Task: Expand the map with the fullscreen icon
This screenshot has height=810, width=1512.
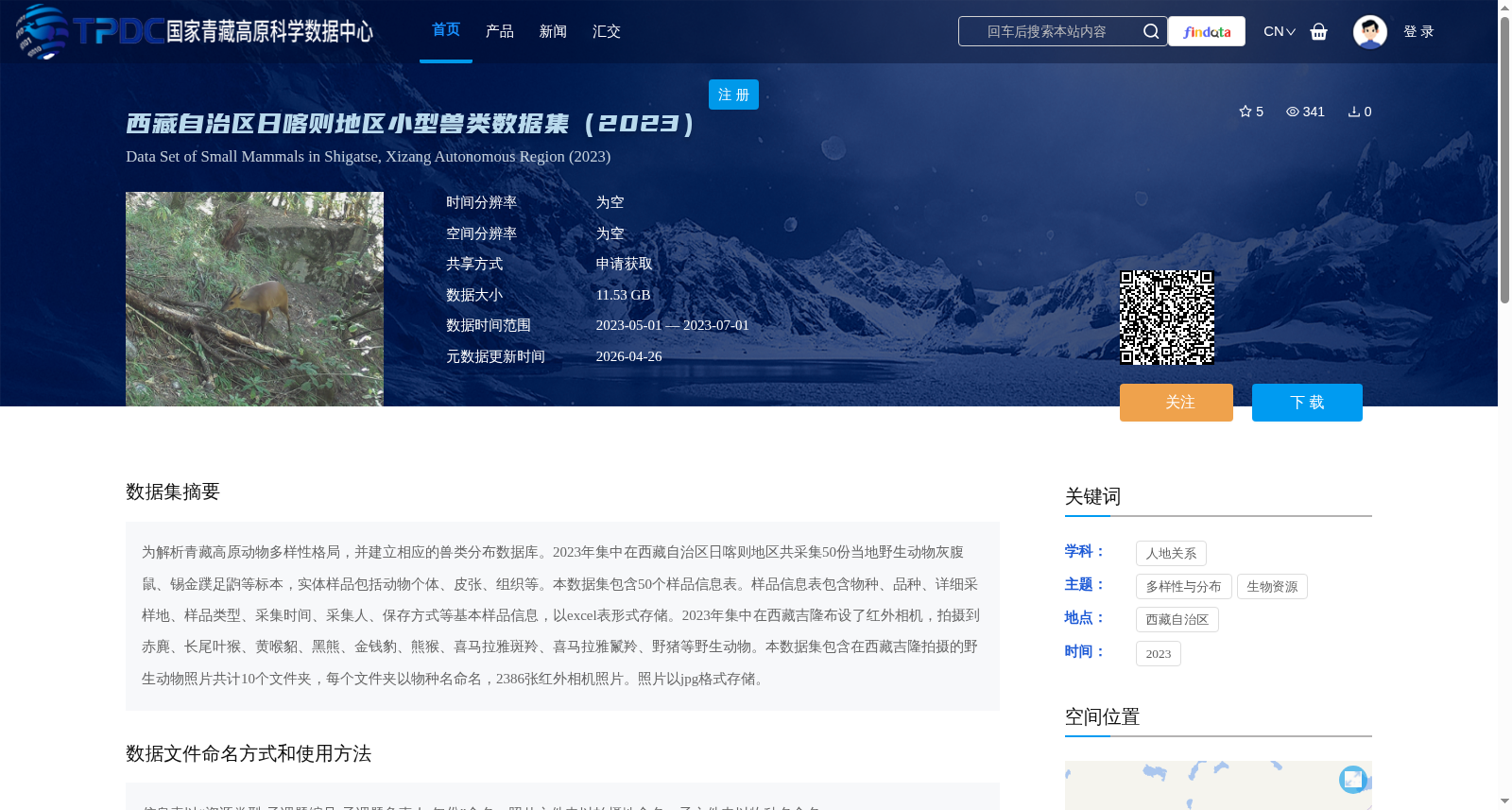Action: tap(1353, 779)
